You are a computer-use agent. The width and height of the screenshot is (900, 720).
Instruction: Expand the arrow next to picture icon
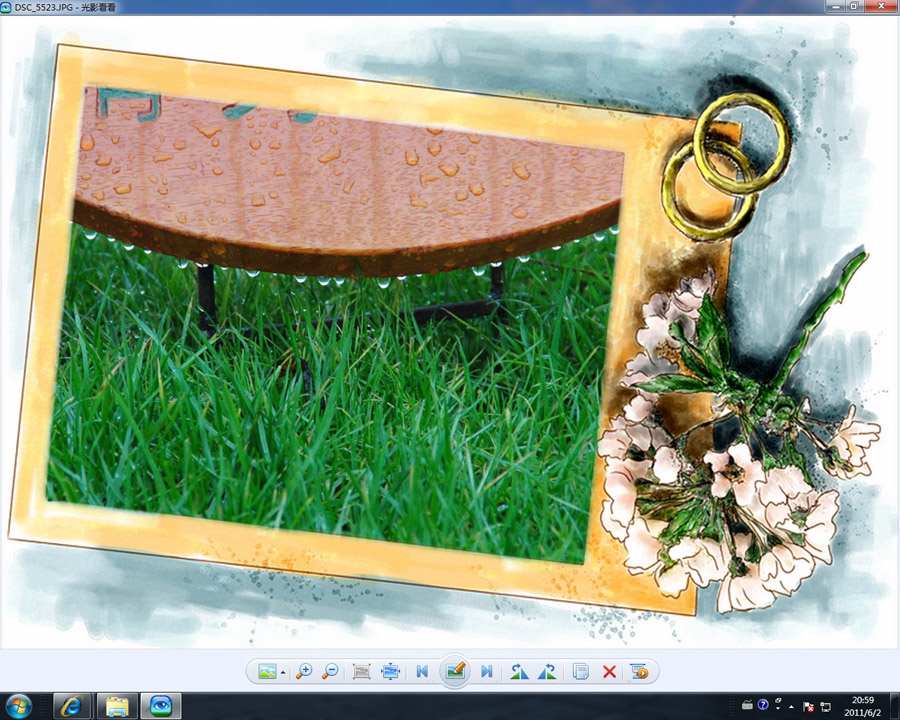click(x=283, y=673)
